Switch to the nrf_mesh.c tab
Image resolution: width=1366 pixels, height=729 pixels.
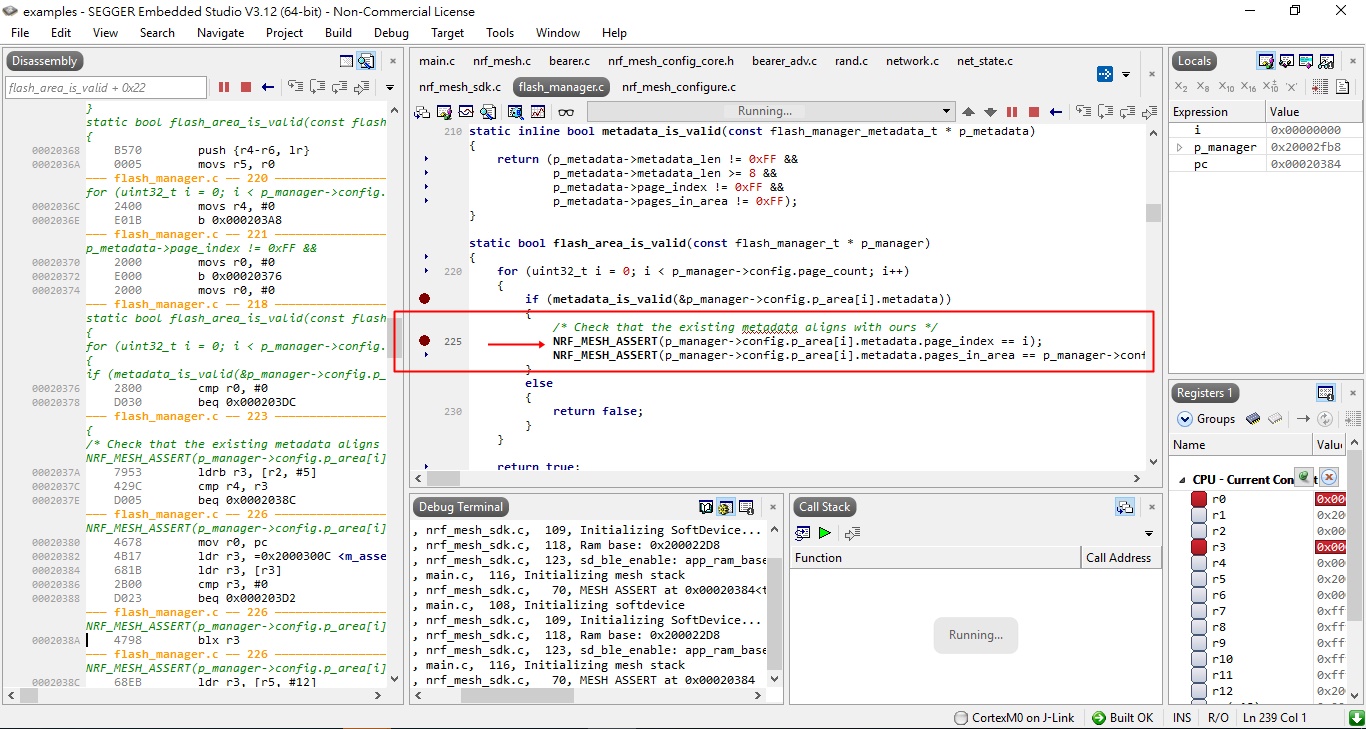pyautogui.click(x=502, y=61)
